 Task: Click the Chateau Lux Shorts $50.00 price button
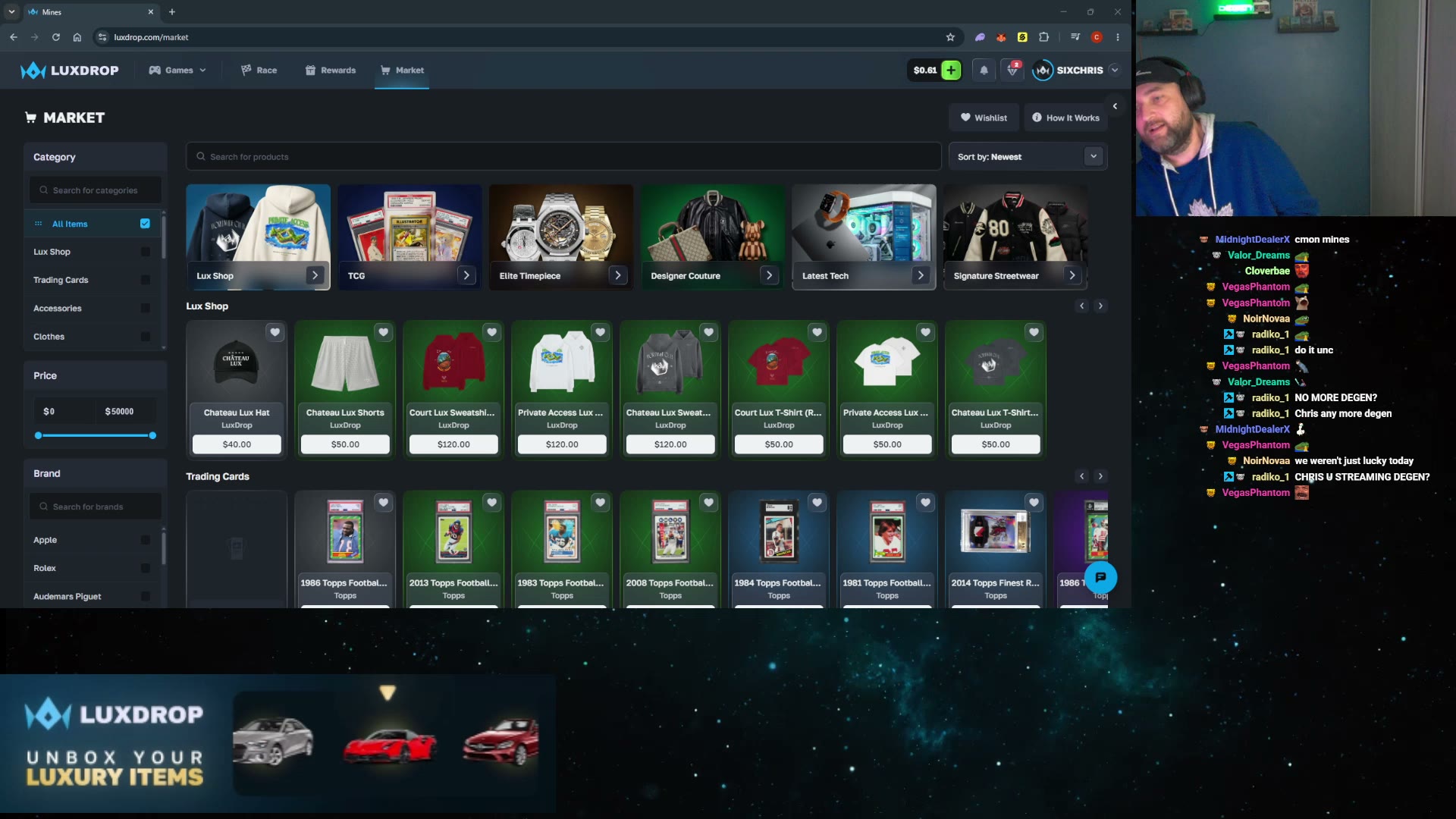[x=345, y=444]
